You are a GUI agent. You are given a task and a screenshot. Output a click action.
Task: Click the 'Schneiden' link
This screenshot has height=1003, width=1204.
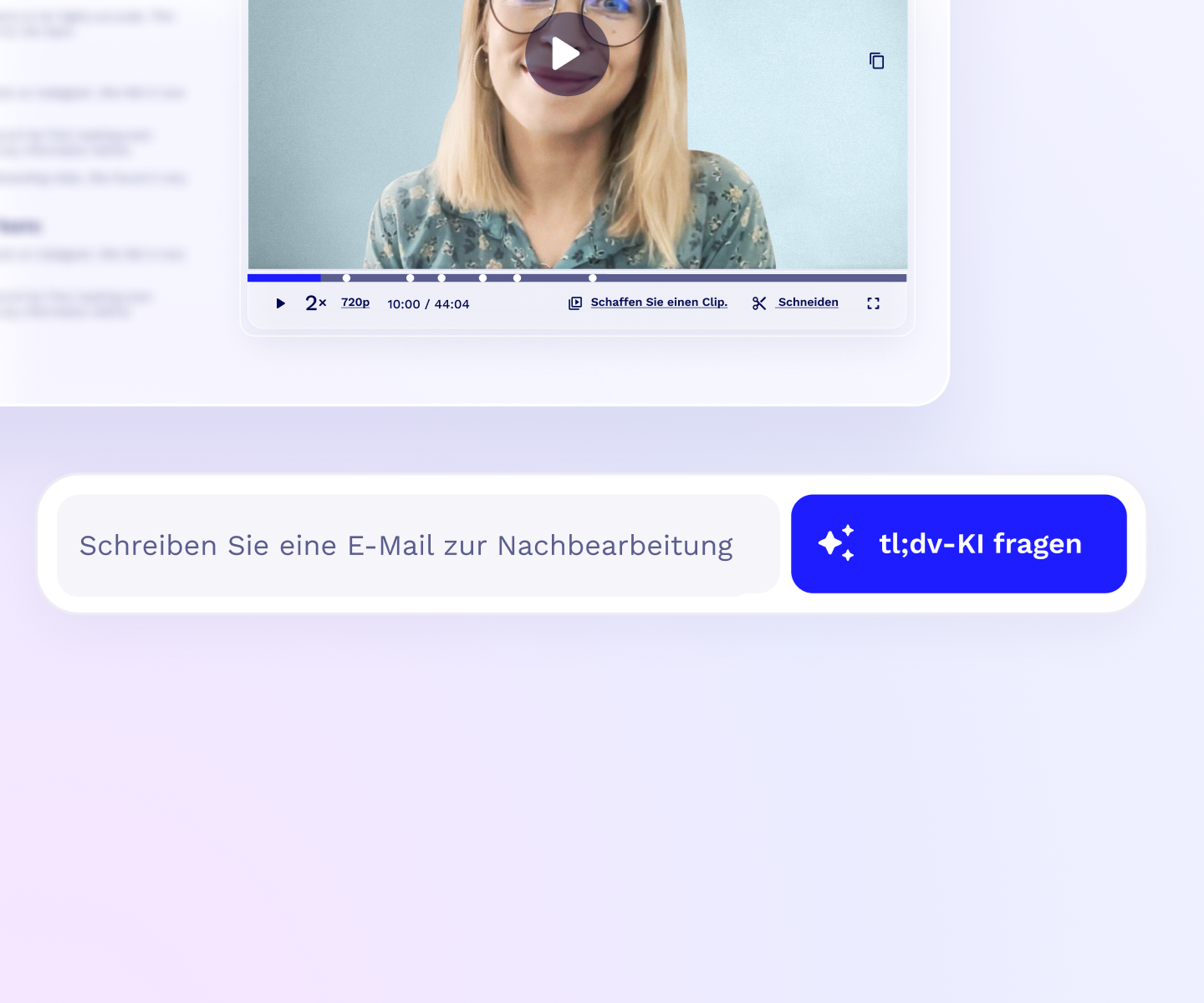click(808, 303)
